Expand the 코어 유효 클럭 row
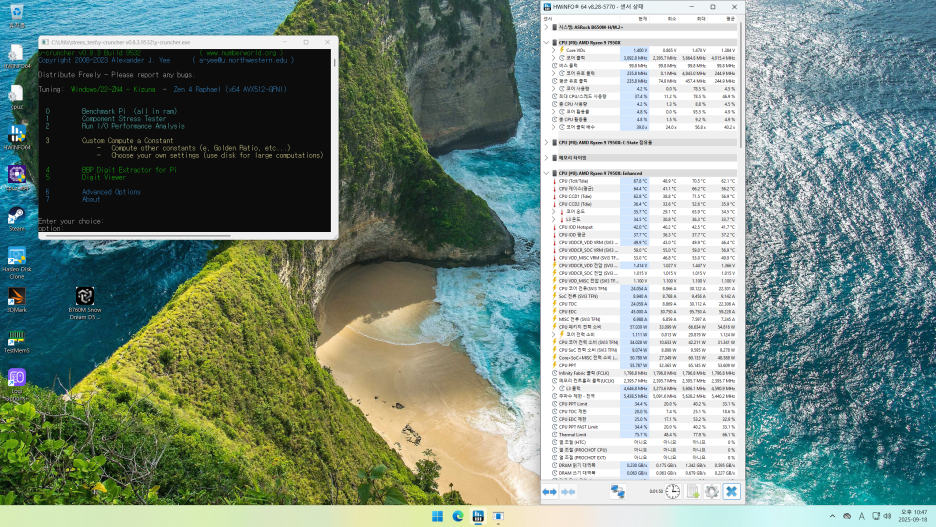The height and width of the screenshot is (527, 936). pyautogui.click(x=553, y=73)
